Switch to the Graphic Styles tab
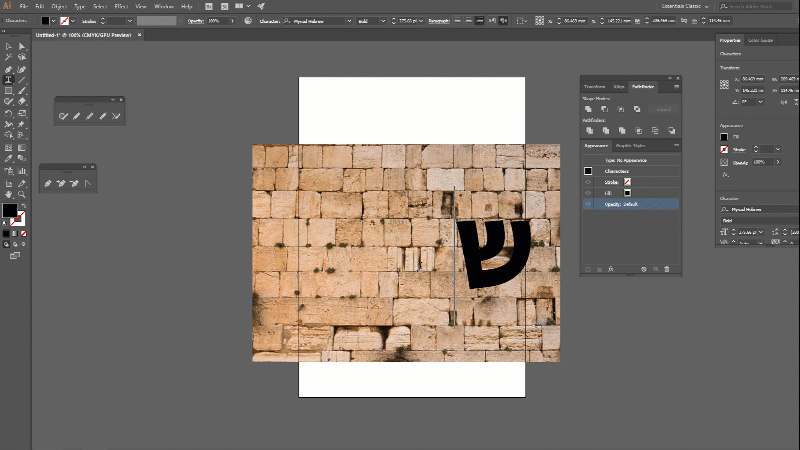The image size is (800, 450). pyautogui.click(x=630, y=146)
